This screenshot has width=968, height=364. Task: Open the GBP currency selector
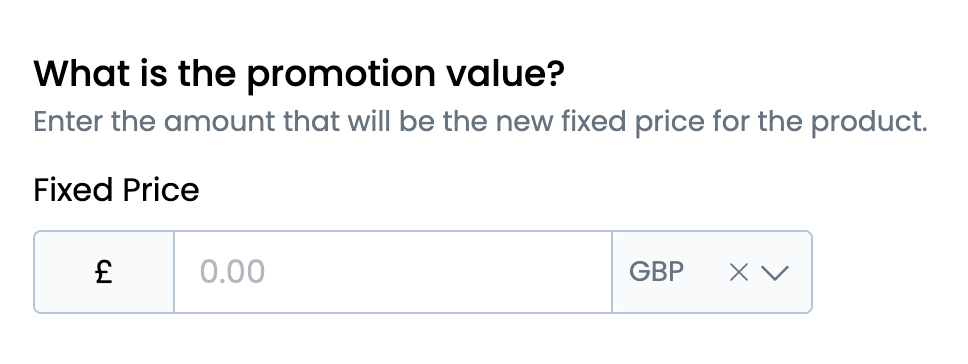pyautogui.click(x=712, y=272)
